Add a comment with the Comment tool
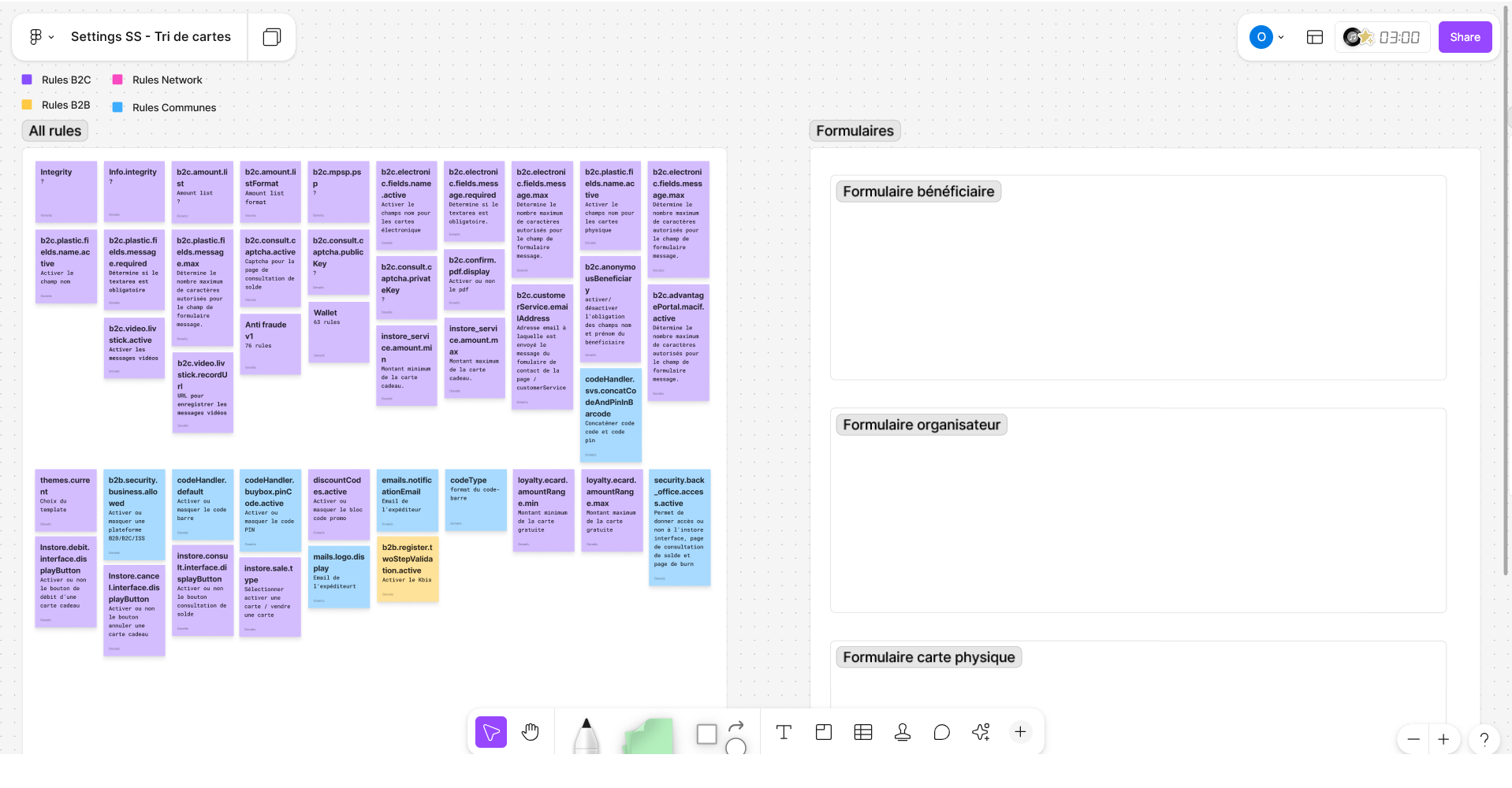Viewport: 1512px width, 788px height. click(x=942, y=732)
